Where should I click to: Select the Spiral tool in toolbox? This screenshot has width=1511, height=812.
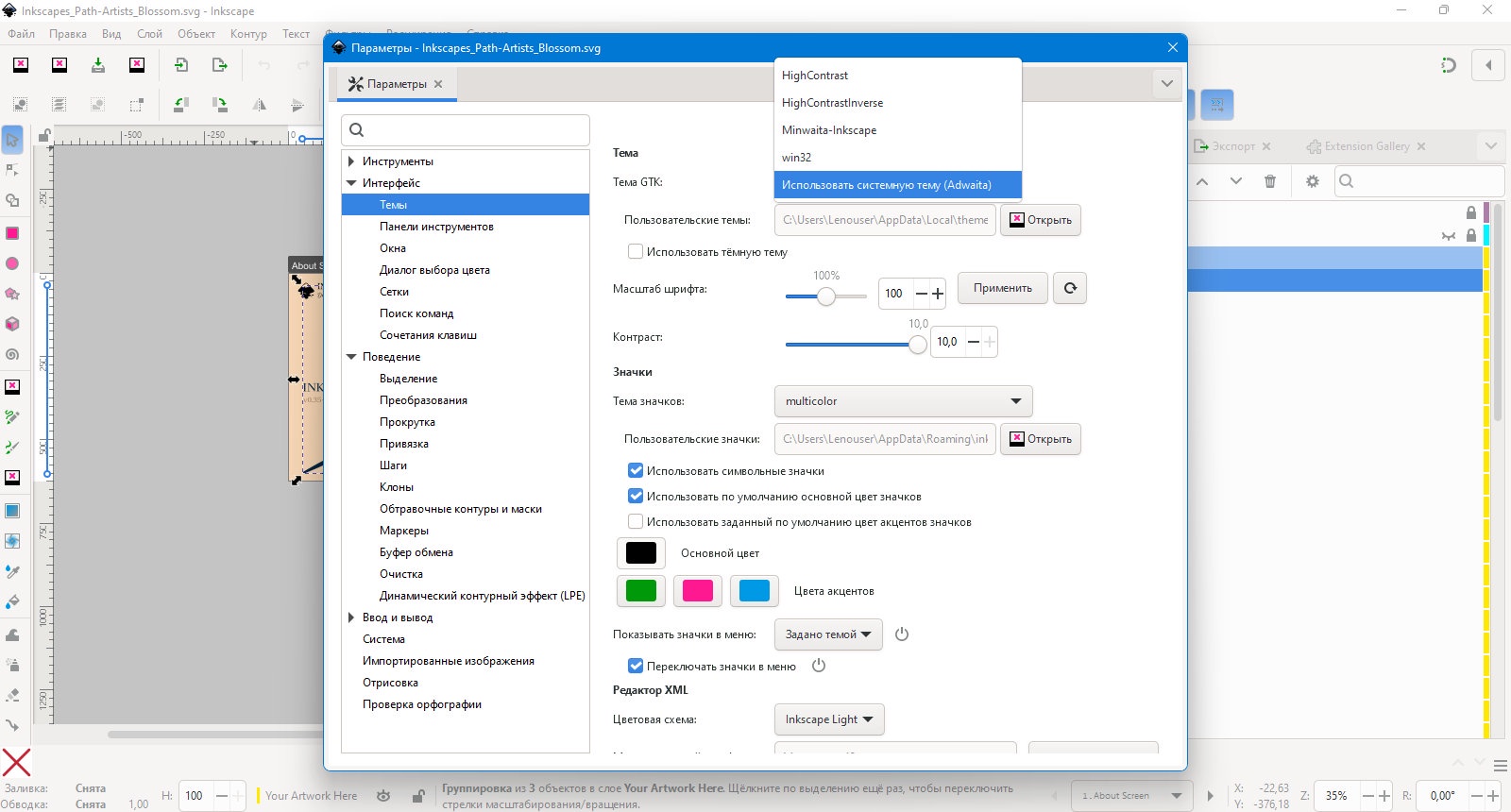click(12, 354)
